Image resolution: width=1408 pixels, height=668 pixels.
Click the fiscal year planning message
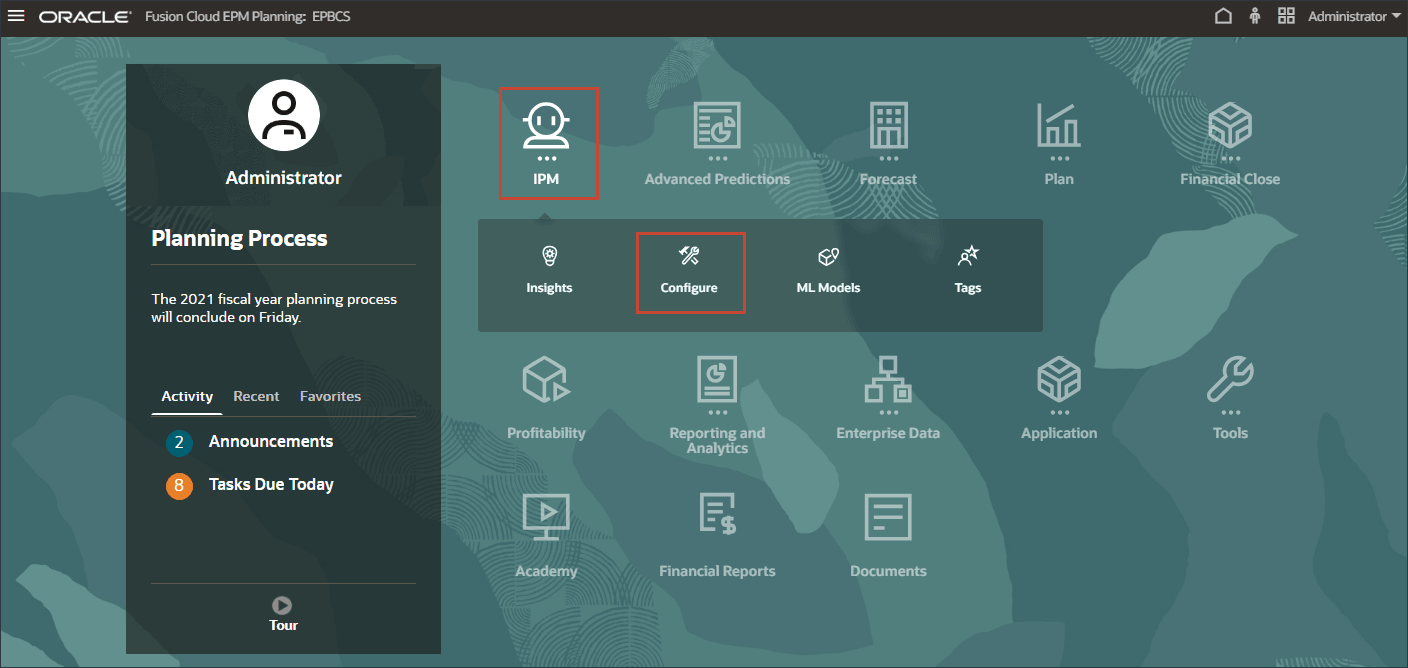[274, 308]
